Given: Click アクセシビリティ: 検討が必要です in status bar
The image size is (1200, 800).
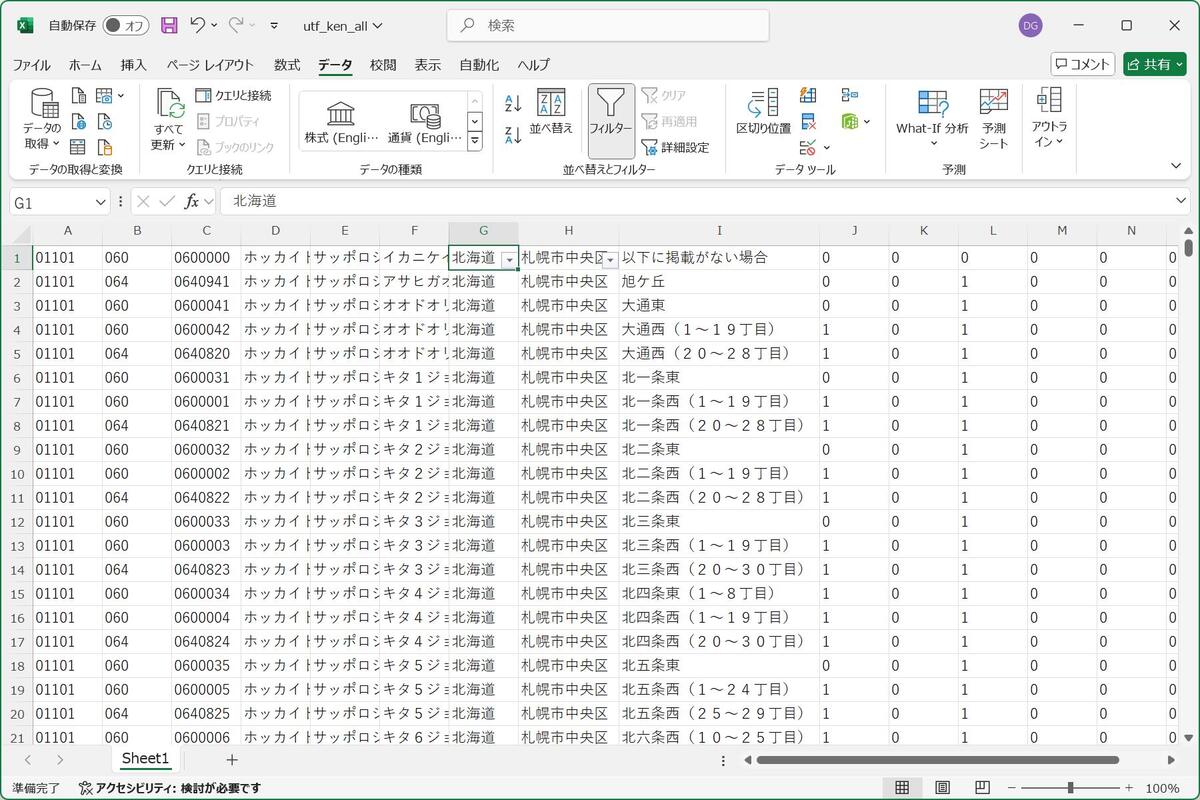Looking at the screenshot, I should (x=170, y=788).
